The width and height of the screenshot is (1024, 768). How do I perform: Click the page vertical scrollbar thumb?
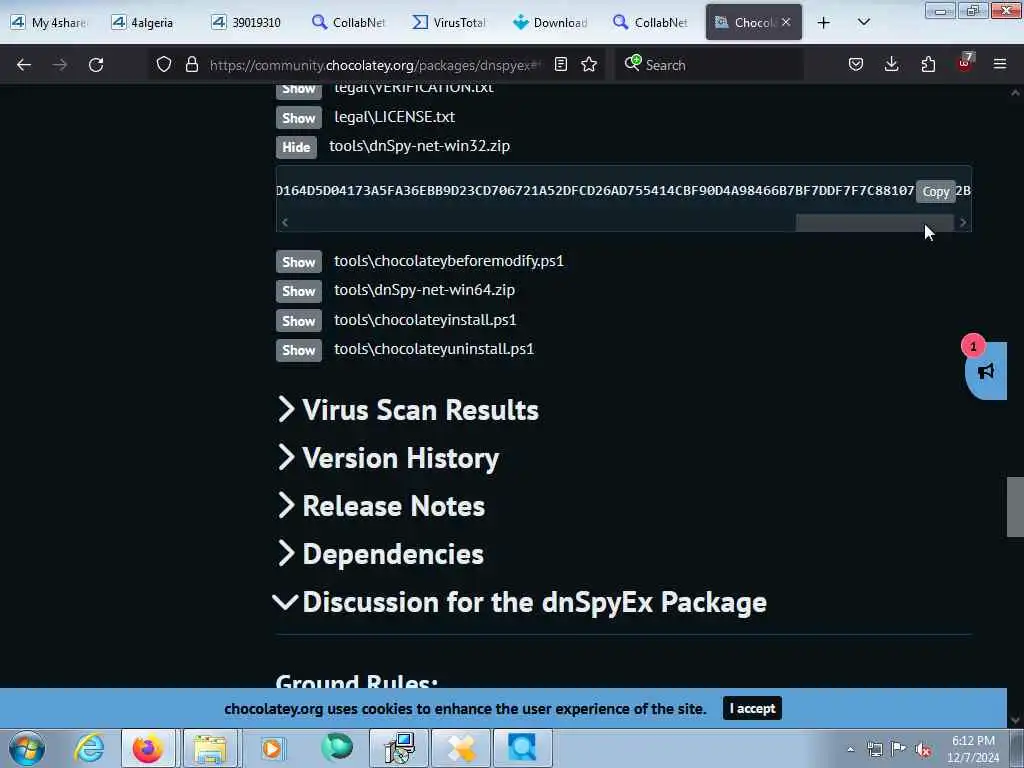[x=1015, y=507]
